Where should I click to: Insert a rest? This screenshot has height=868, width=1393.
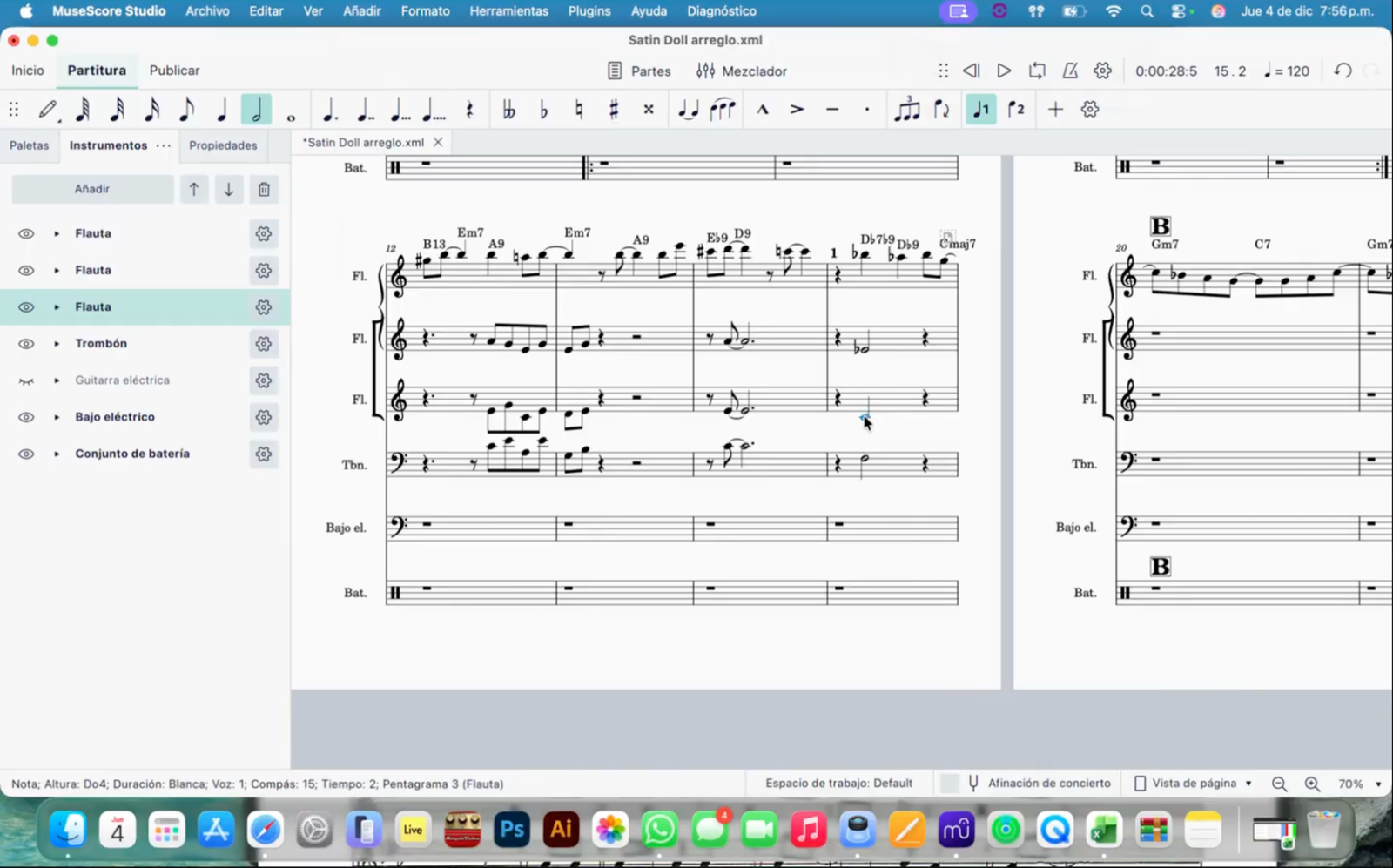(469, 110)
